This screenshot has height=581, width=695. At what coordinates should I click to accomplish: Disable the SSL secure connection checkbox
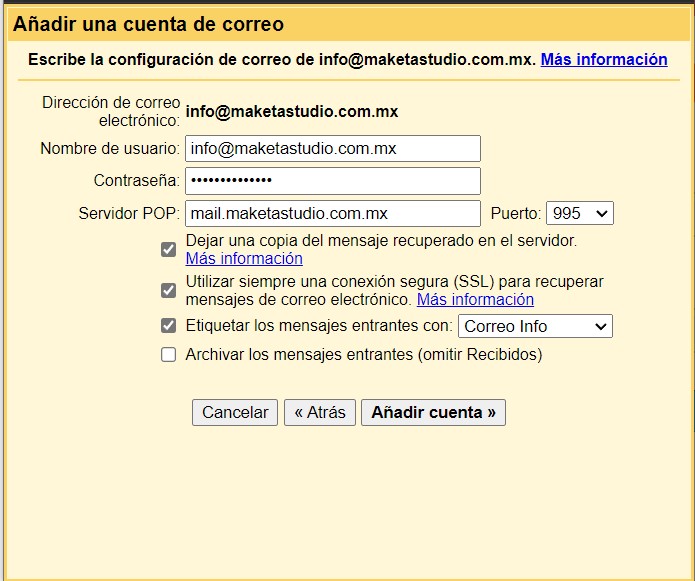[169, 291]
